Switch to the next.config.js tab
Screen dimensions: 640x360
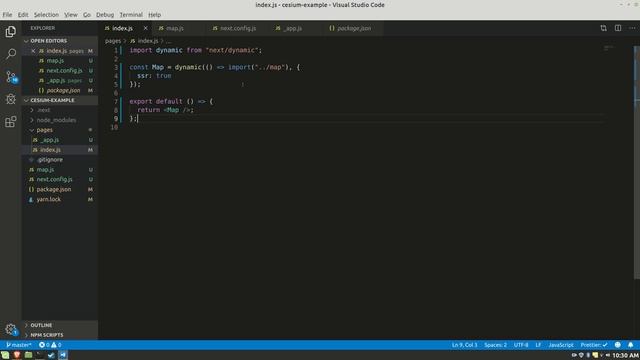[238, 28]
